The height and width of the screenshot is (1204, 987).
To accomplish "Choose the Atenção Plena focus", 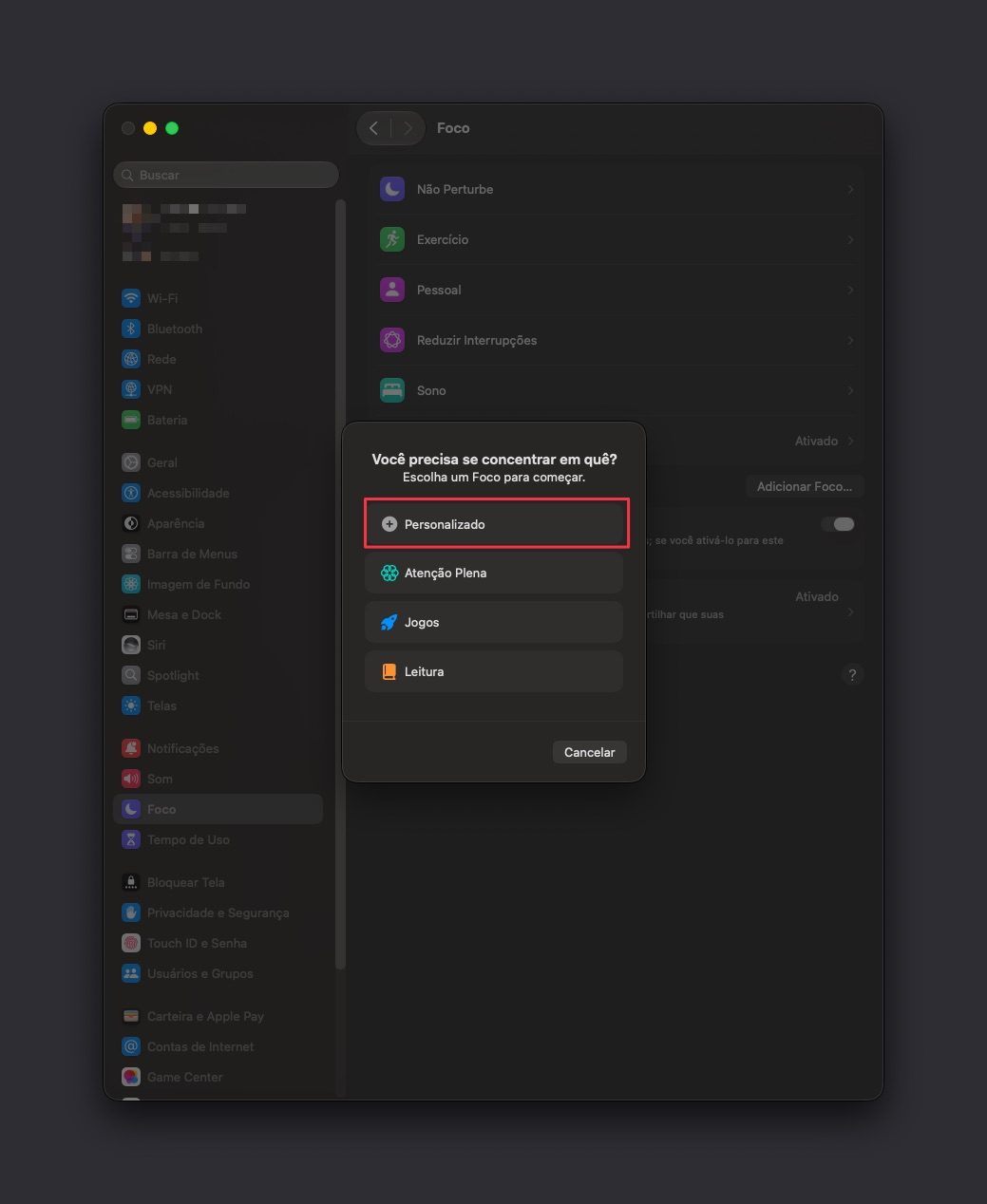I will (x=494, y=573).
